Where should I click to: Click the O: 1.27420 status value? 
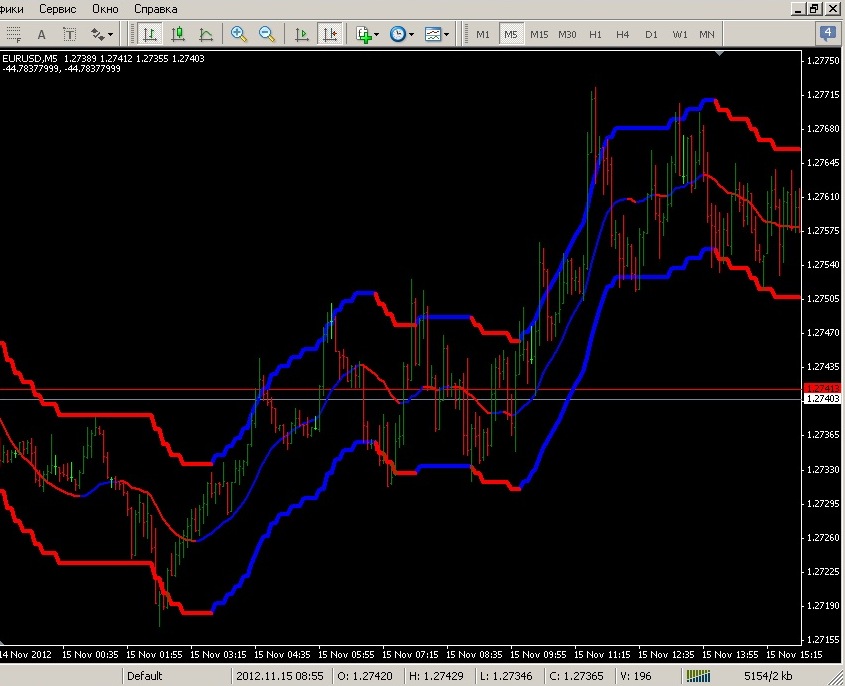point(365,676)
